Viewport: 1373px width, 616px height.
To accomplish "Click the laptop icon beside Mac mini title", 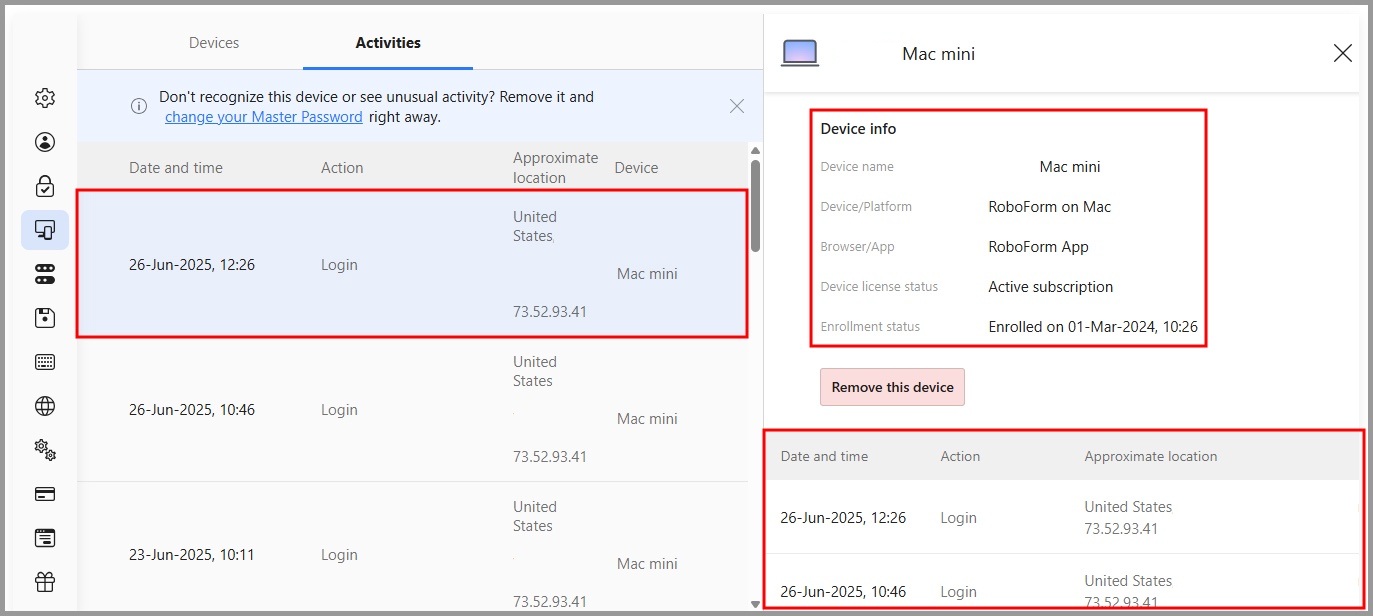I will 800,53.
